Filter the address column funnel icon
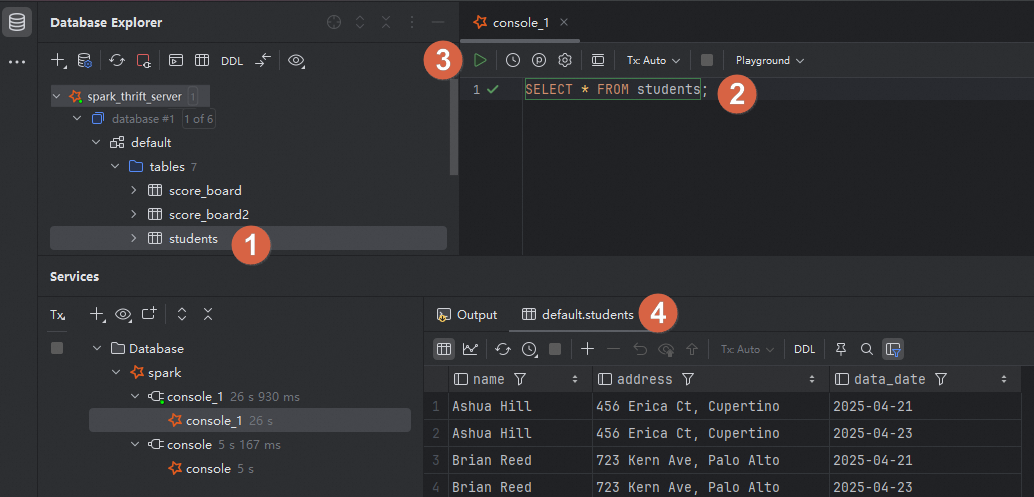 [x=688, y=379]
